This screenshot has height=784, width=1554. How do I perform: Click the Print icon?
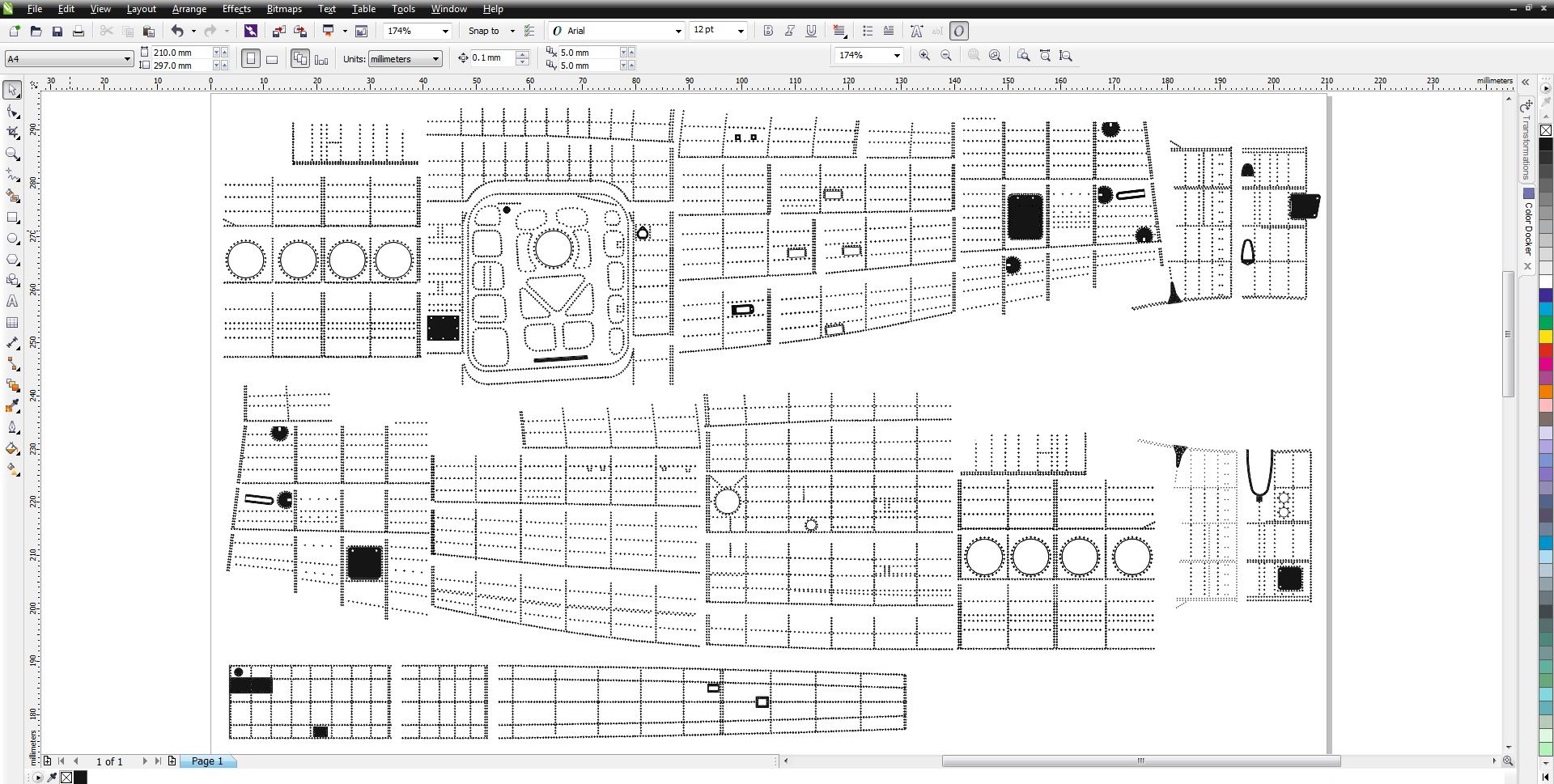click(x=79, y=32)
